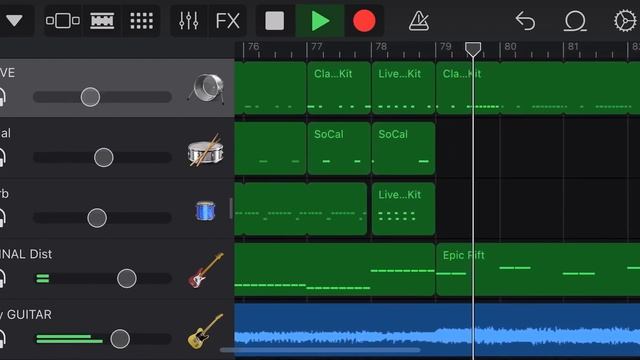Jump to bar 76 on ruler
This screenshot has height=360, width=640.
pos(253,47)
